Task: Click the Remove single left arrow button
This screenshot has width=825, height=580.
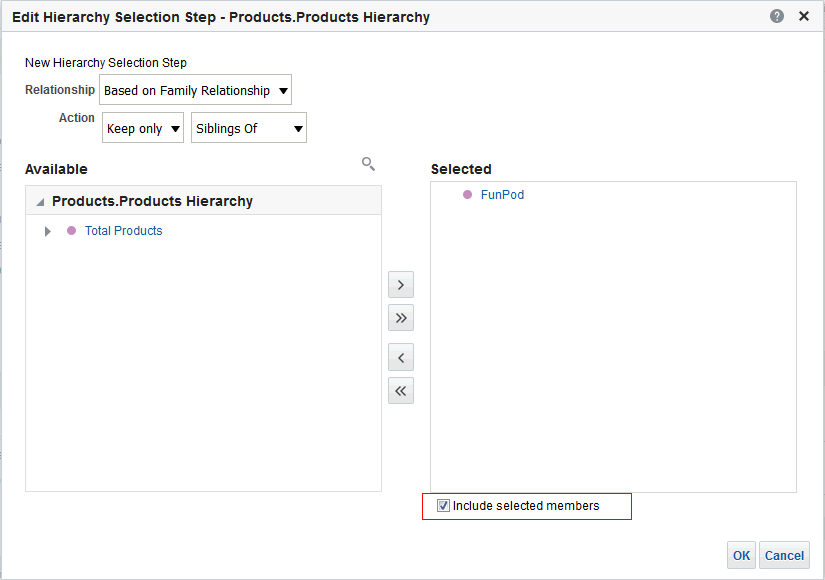Action: (x=401, y=357)
